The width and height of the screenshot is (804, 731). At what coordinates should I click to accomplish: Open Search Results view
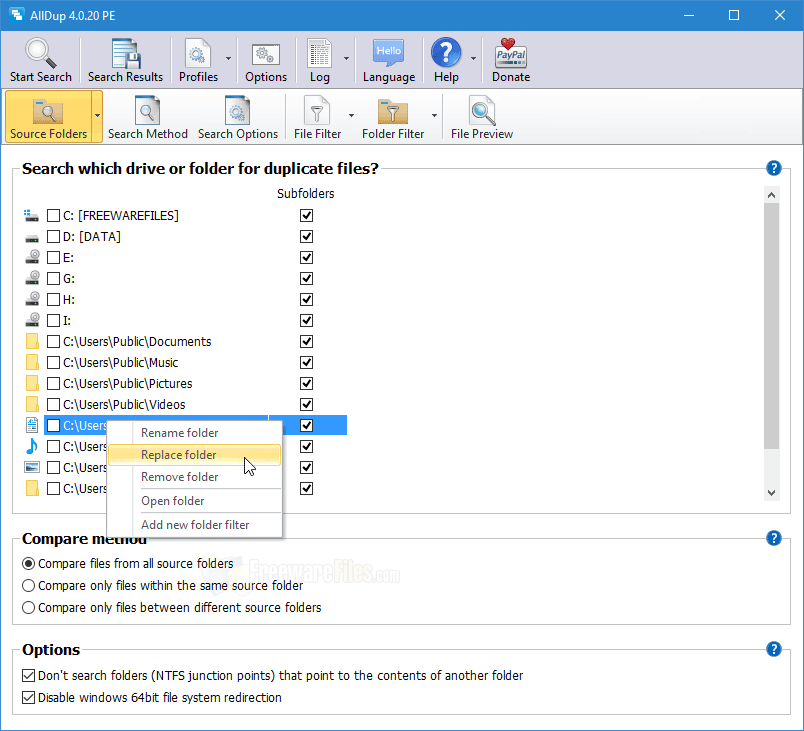(125, 59)
